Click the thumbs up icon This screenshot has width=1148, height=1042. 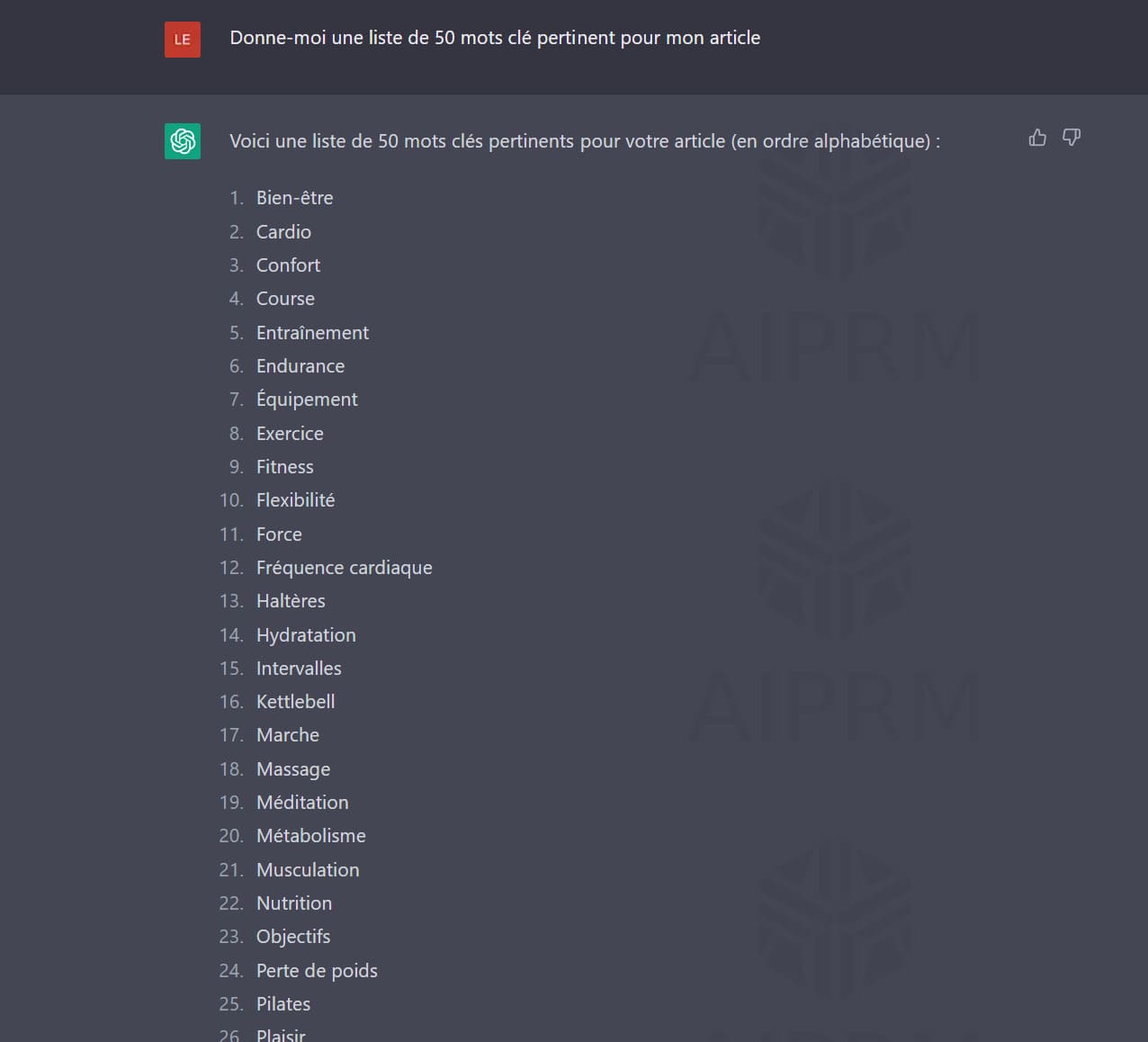point(1037,138)
